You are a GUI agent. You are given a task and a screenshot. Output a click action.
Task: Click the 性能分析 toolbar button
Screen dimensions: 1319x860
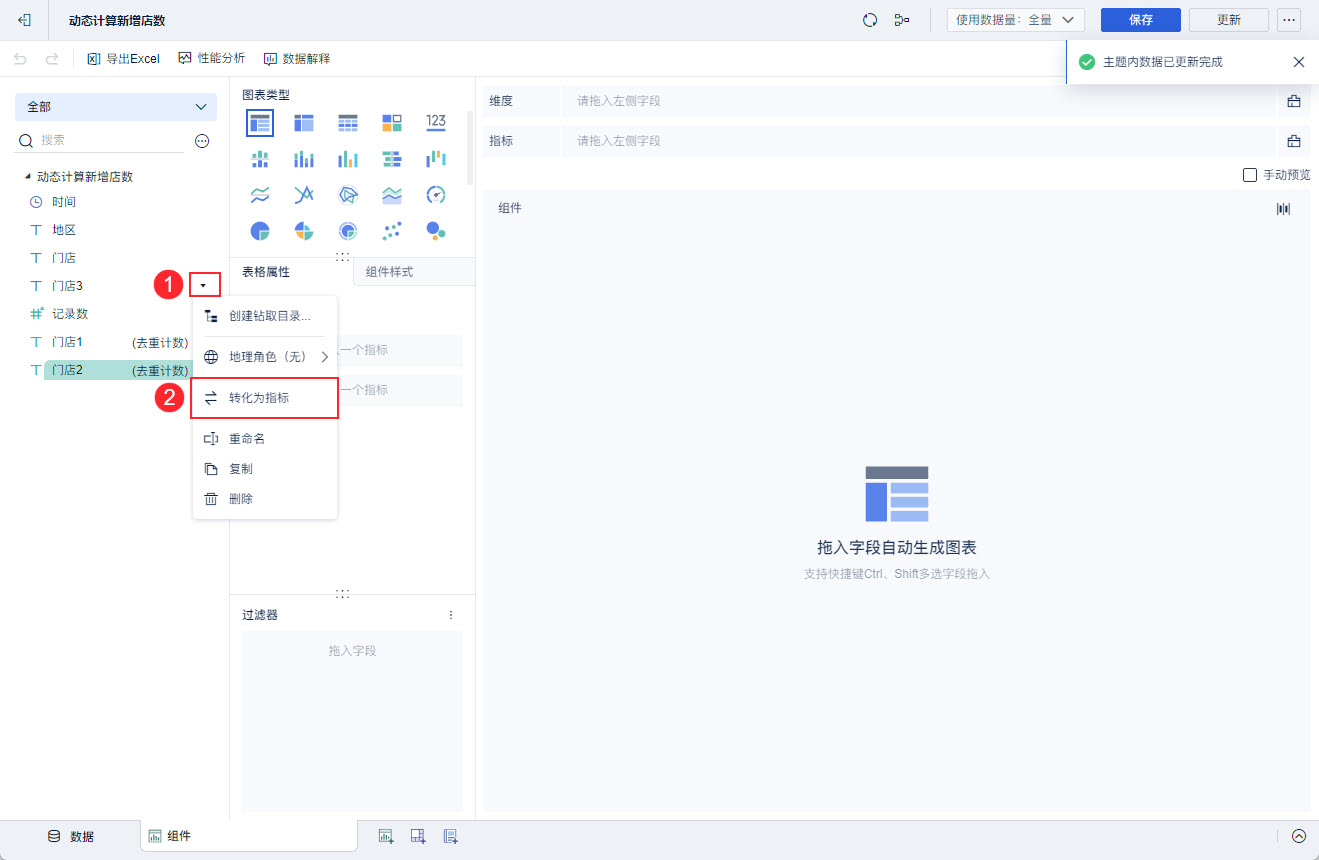212,58
